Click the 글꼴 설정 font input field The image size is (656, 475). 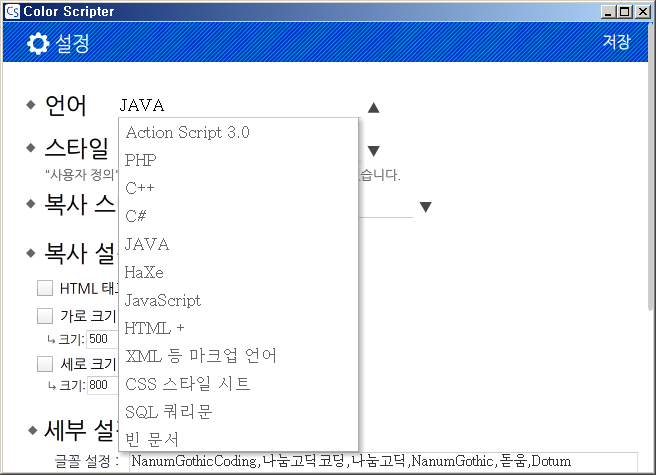pos(380,462)
